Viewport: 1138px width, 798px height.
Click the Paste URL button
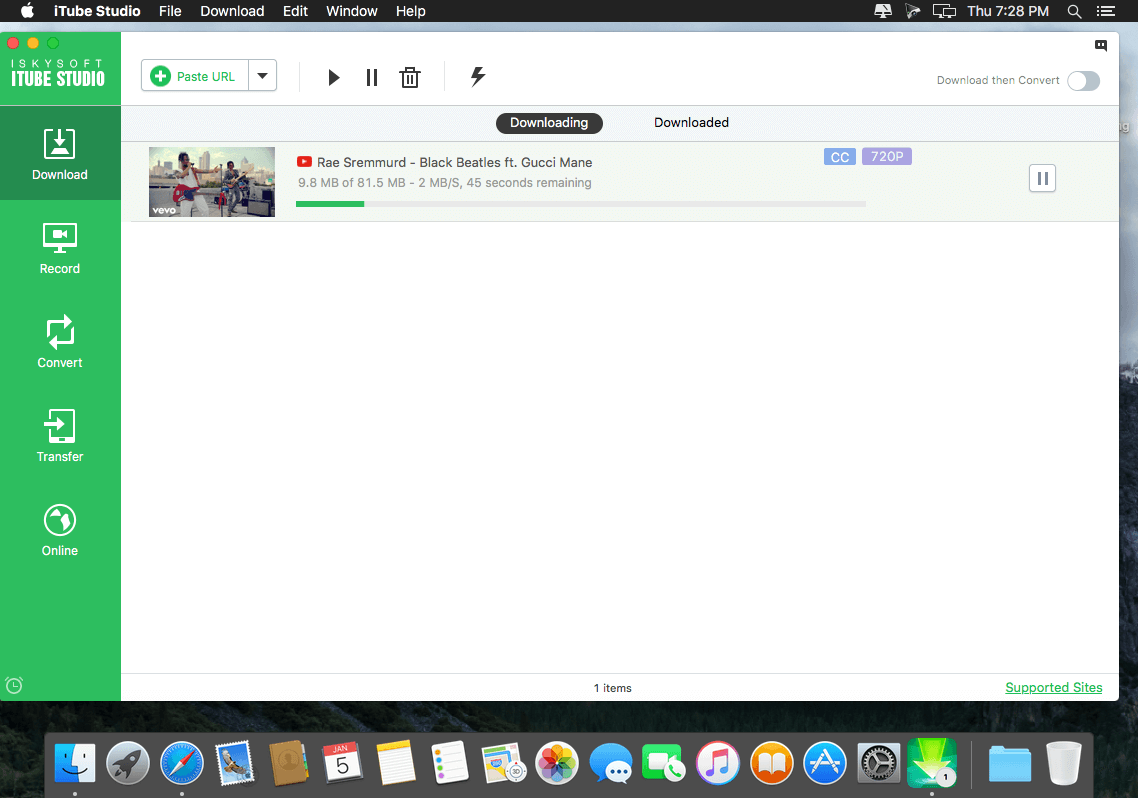195,76
